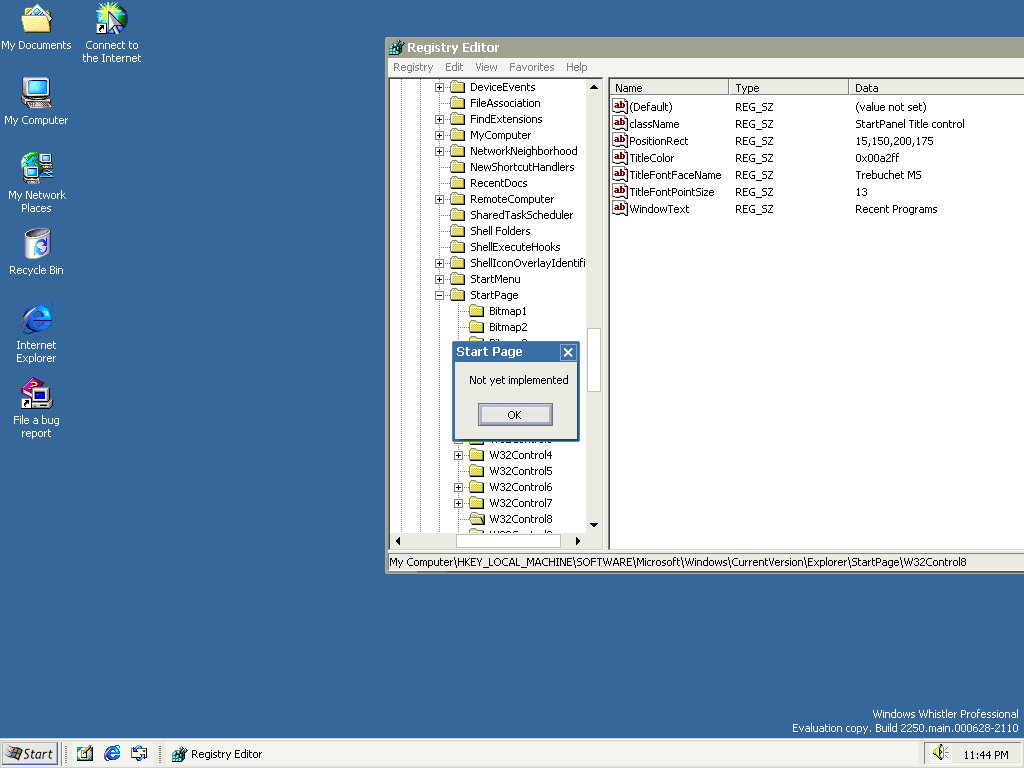Select the className value icon
This screenshot has height=768, width=1024.
620,123
